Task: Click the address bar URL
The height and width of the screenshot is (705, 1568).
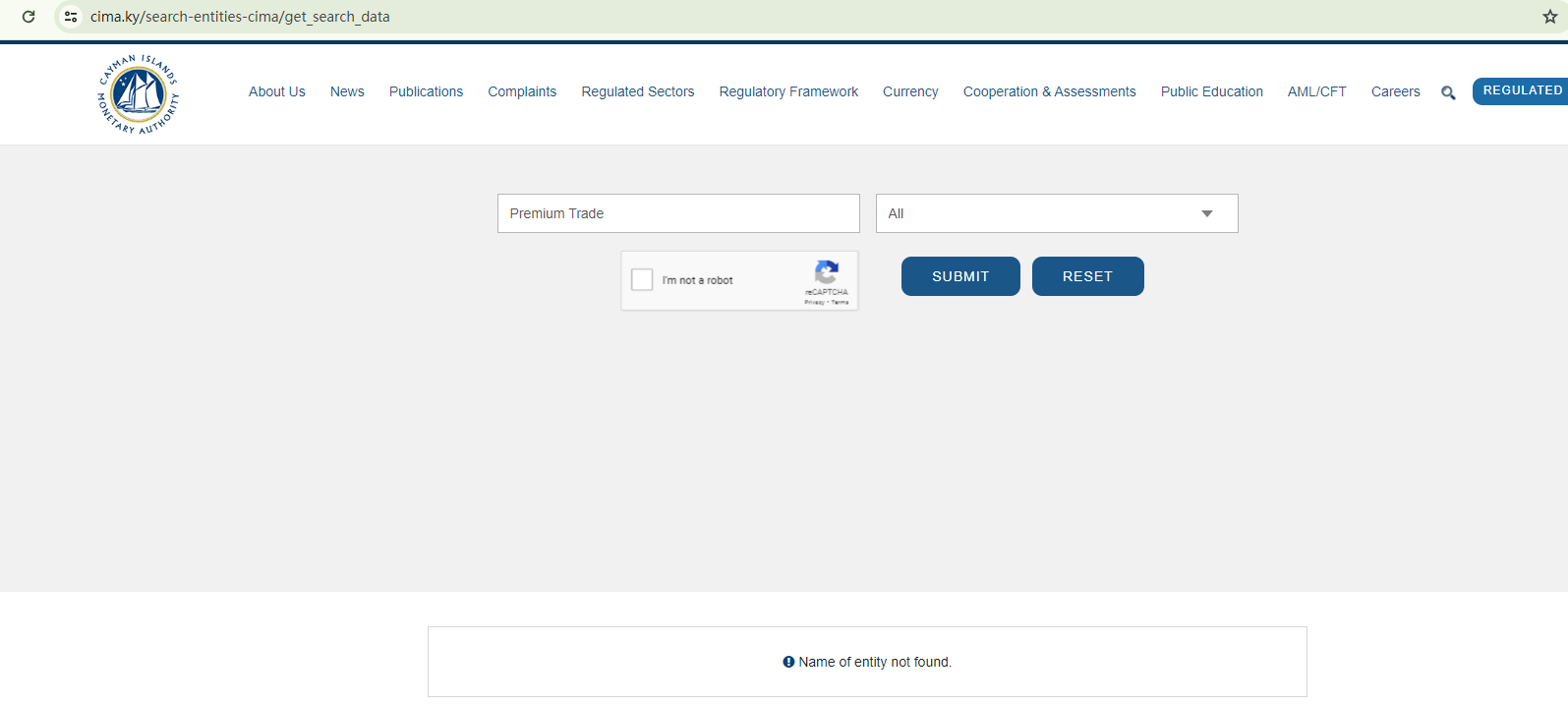Action: coord(240,17)
